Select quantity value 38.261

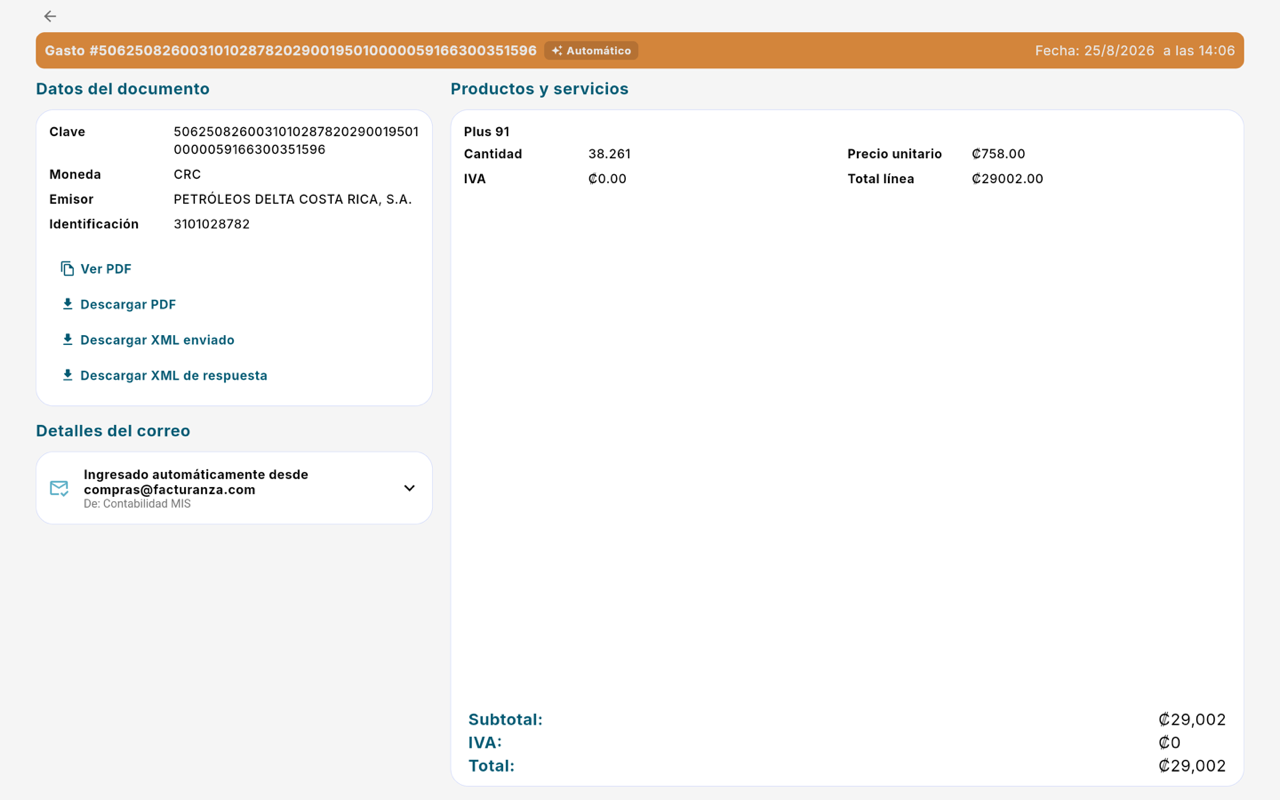[x=609, y=154]
